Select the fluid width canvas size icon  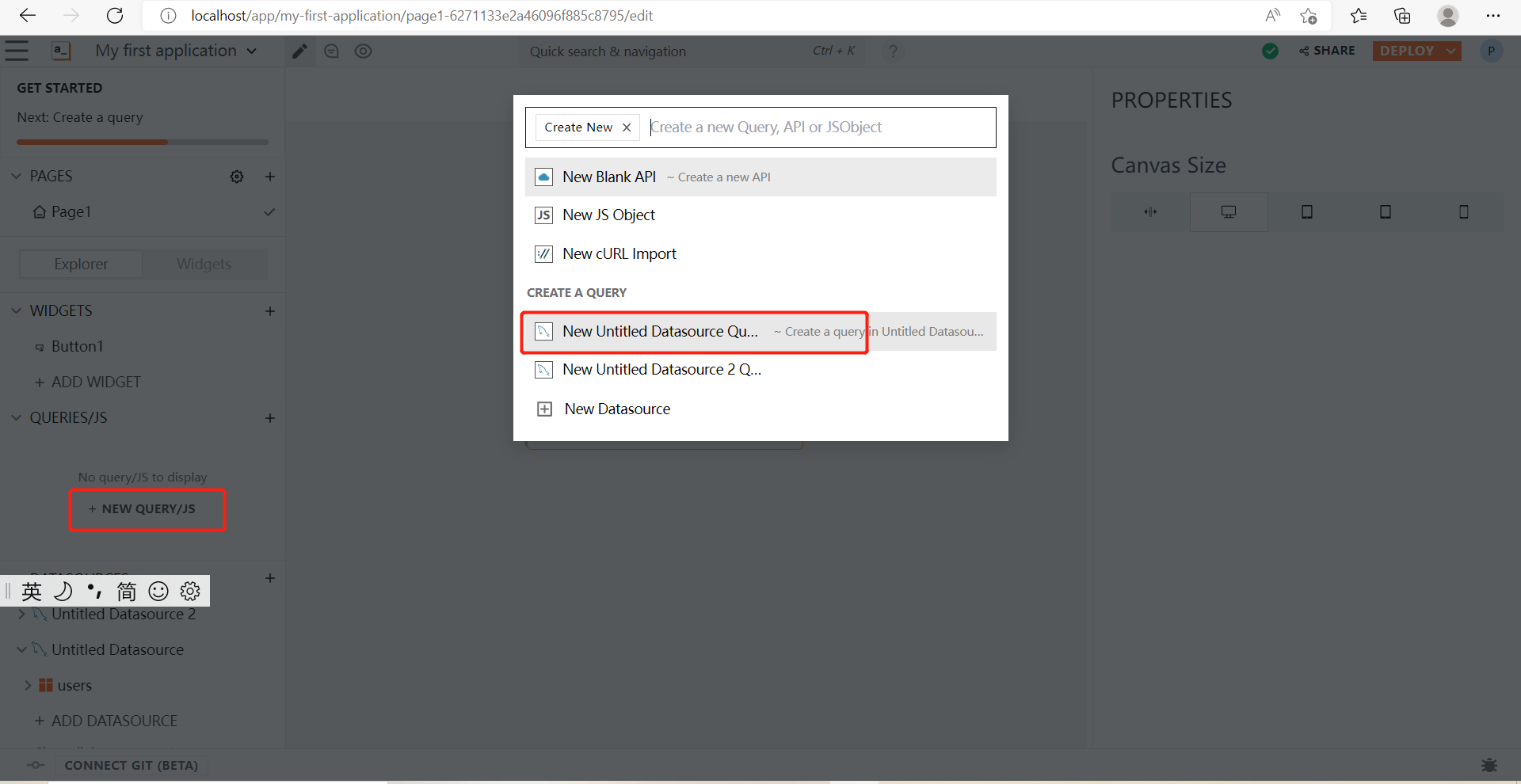coord(1150,212)
